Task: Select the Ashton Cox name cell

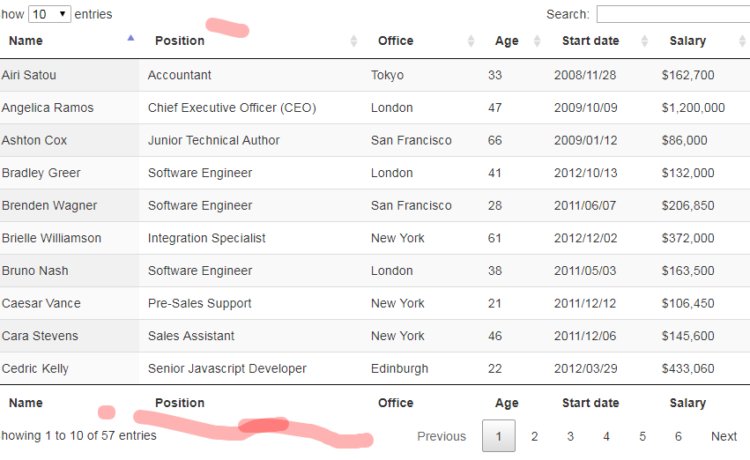Action: [69, 140]
